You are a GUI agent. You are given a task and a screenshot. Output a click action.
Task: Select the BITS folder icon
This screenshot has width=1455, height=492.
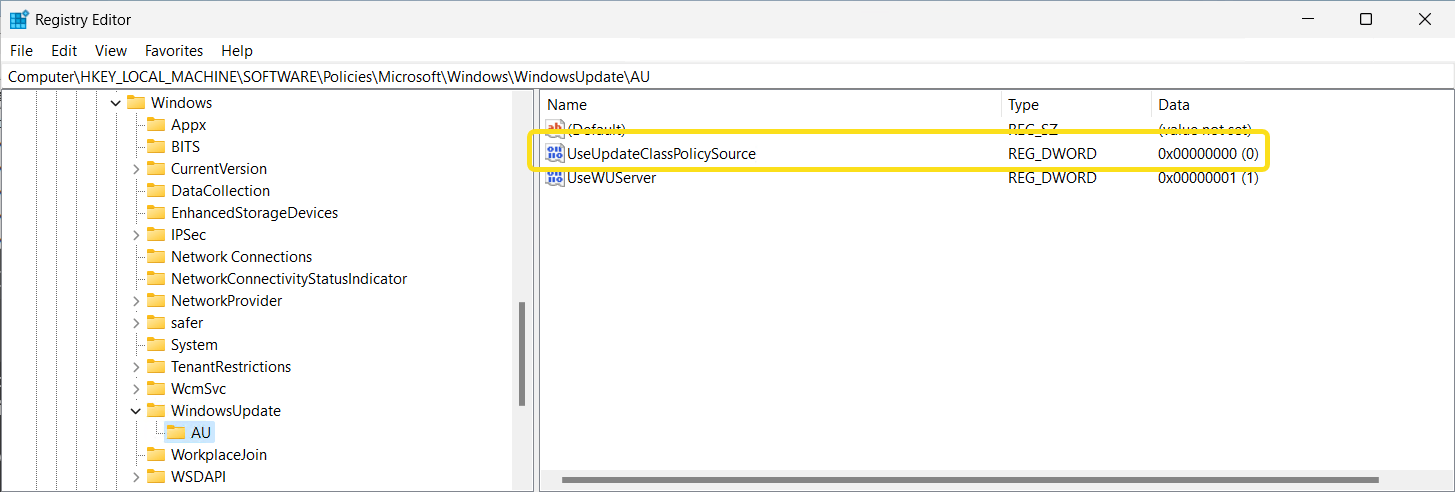[156, 147]
